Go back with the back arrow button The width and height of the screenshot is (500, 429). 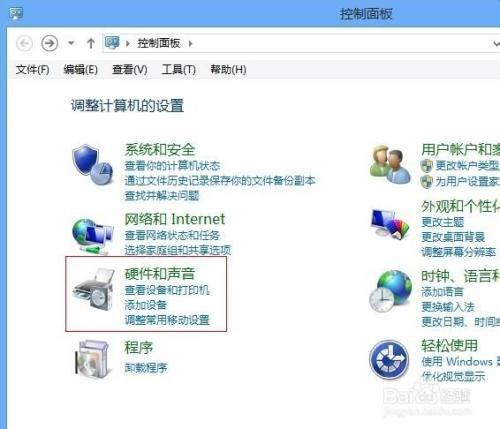pyautogui.click(x=24, y=43)
